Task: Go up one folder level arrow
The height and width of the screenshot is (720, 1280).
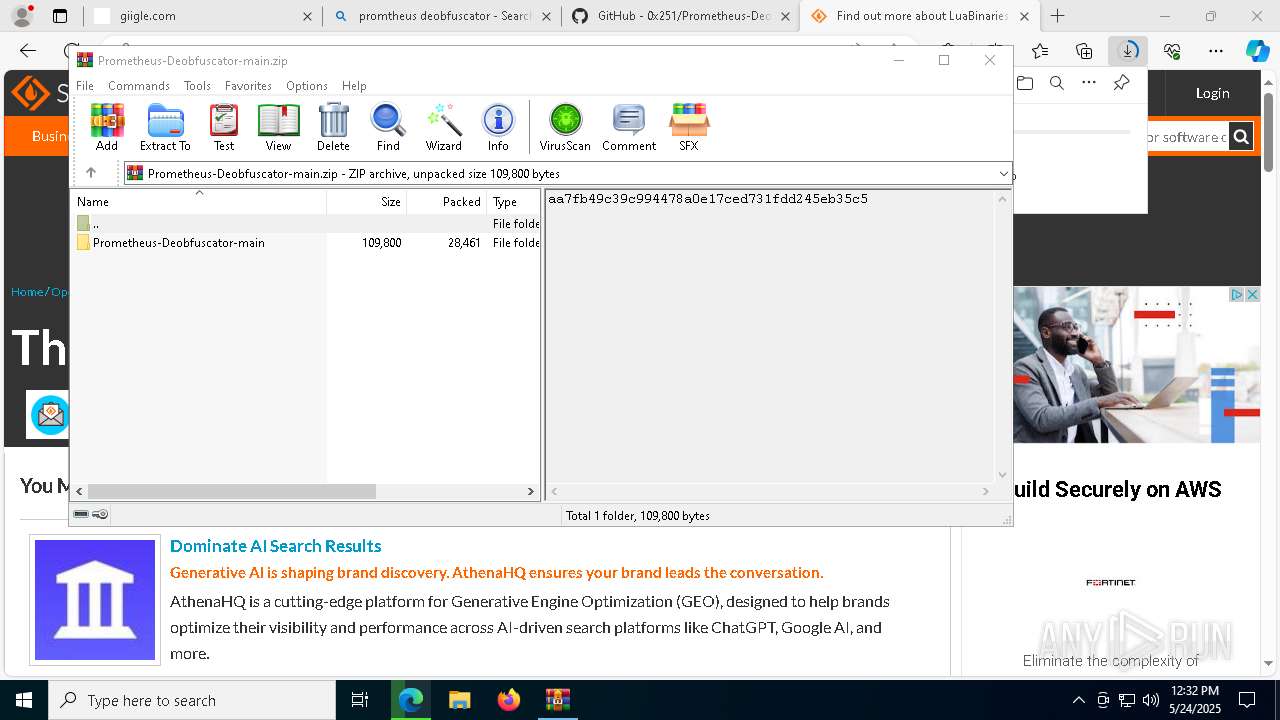Action: click(91, 173)
